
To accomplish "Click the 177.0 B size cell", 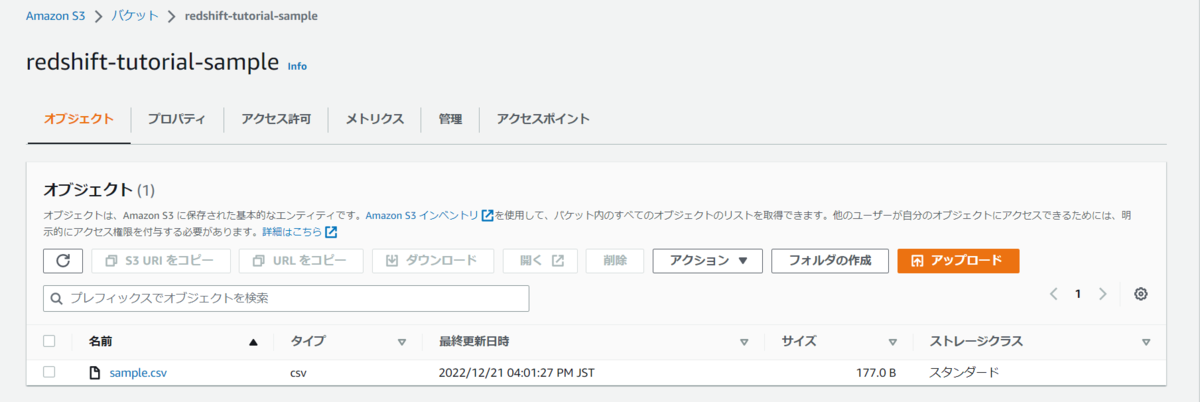I will tap(875, 373).
